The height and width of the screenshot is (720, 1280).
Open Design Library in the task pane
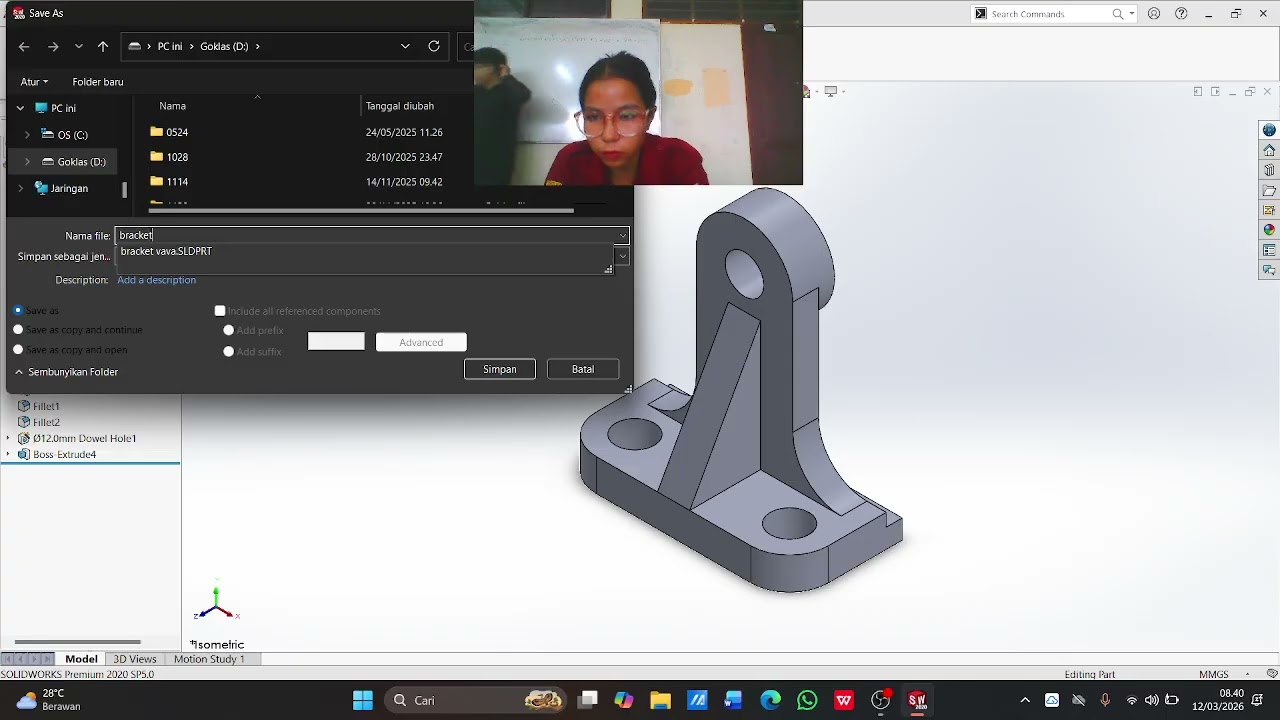coord(1269,170)
